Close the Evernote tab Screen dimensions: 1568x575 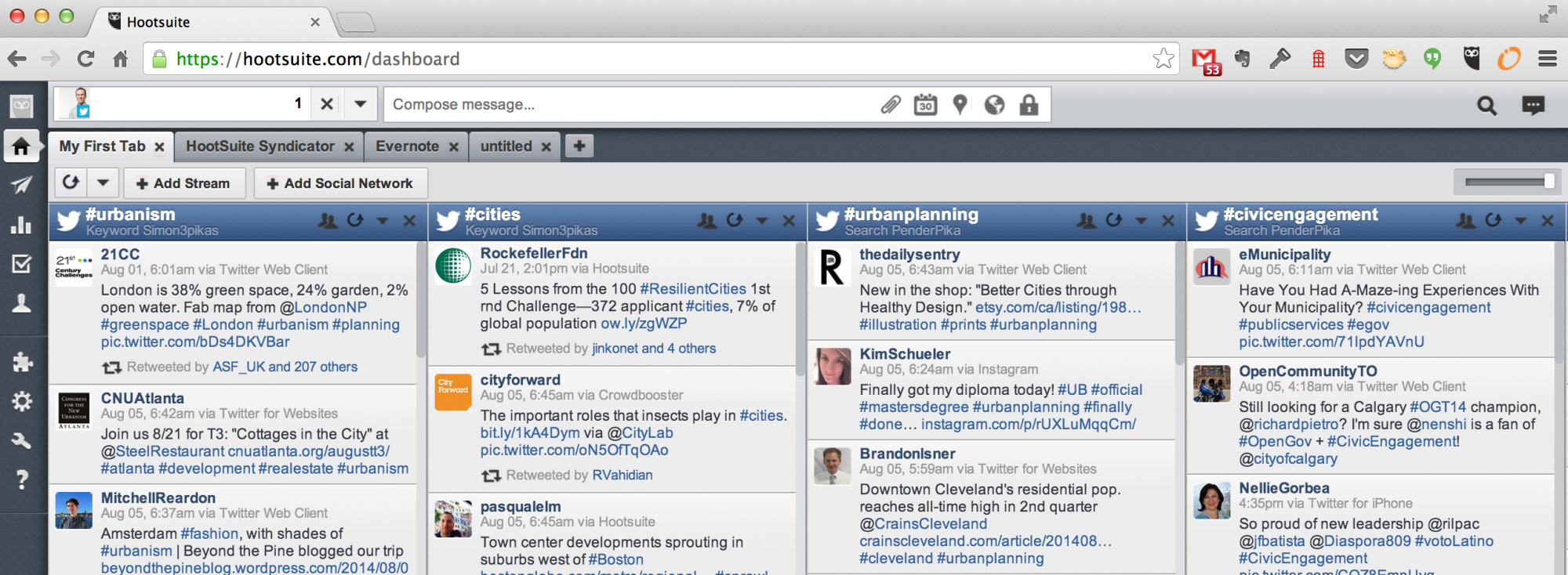click(x=453, y=147)
